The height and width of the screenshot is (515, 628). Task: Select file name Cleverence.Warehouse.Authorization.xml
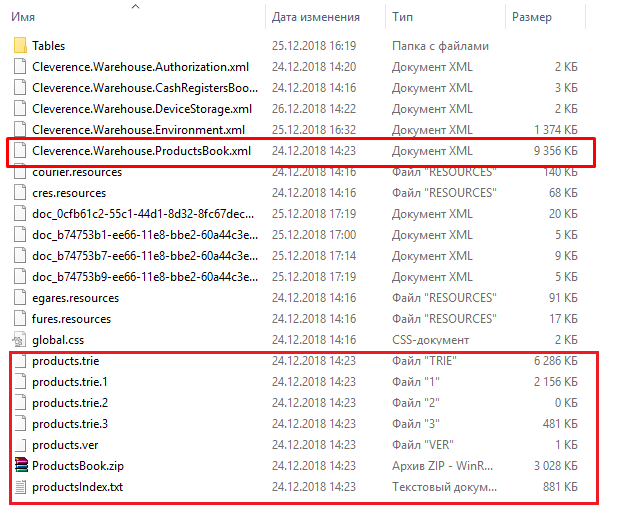pyautogui.click(x=141, y=66)
